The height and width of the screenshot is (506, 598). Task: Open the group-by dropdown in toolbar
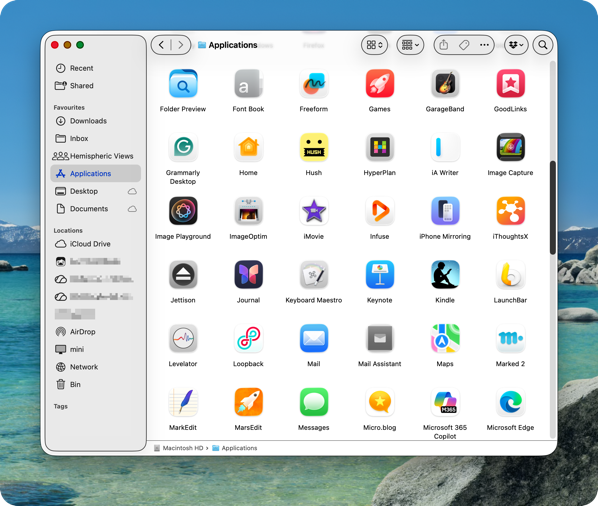coord(410,45)
